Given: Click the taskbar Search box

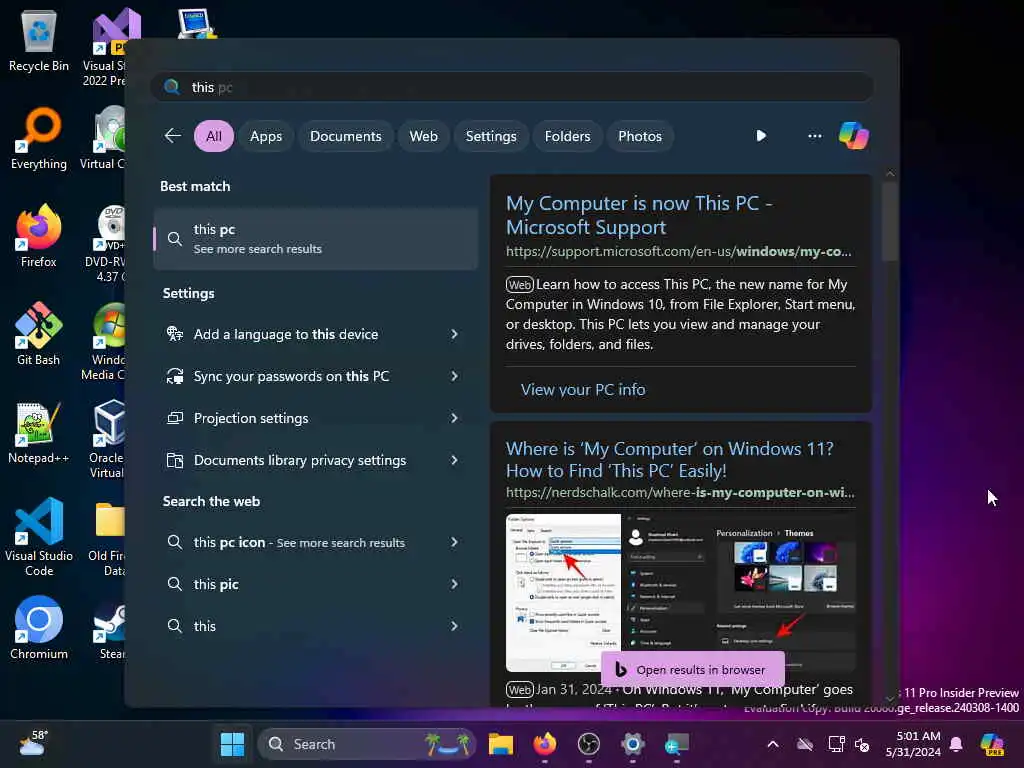Looking at the screenshot, I should click(367, 744).
